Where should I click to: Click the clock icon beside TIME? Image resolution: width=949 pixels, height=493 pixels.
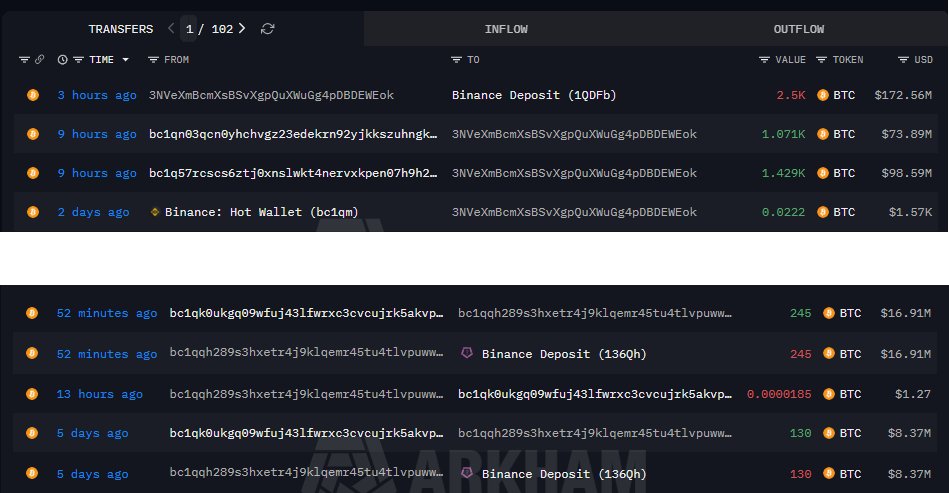coord(62,60)
